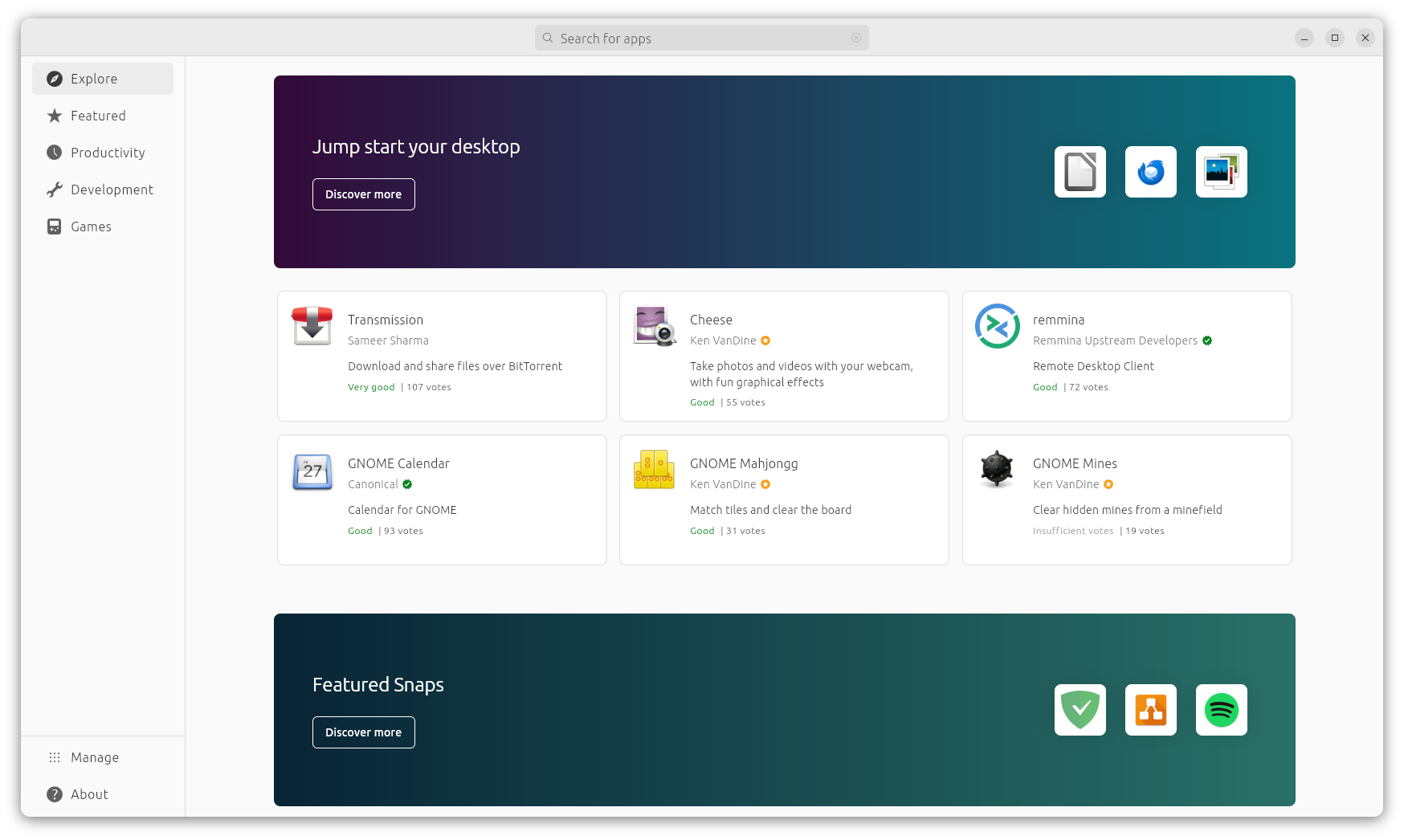The width and height of the screenshot is (1404, 840).
Task: Open the drawio diagram icon in Featured Snaps
Action: pyautogui.click(x=1150, y=709)
